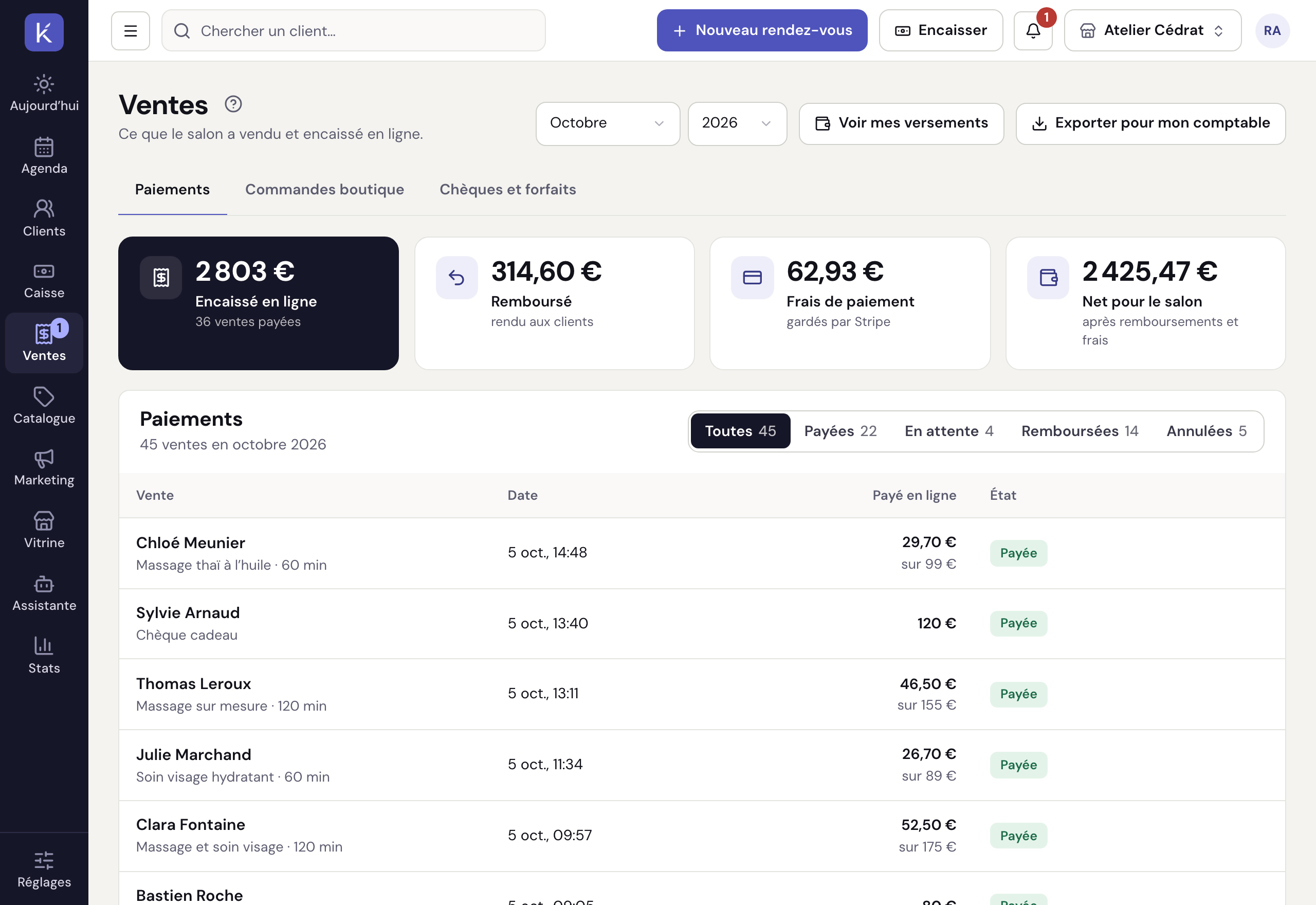Screen dimensions: 1316x905
Task: Open the Chloé Meunier payment row
Action: (x=702, y=553)
